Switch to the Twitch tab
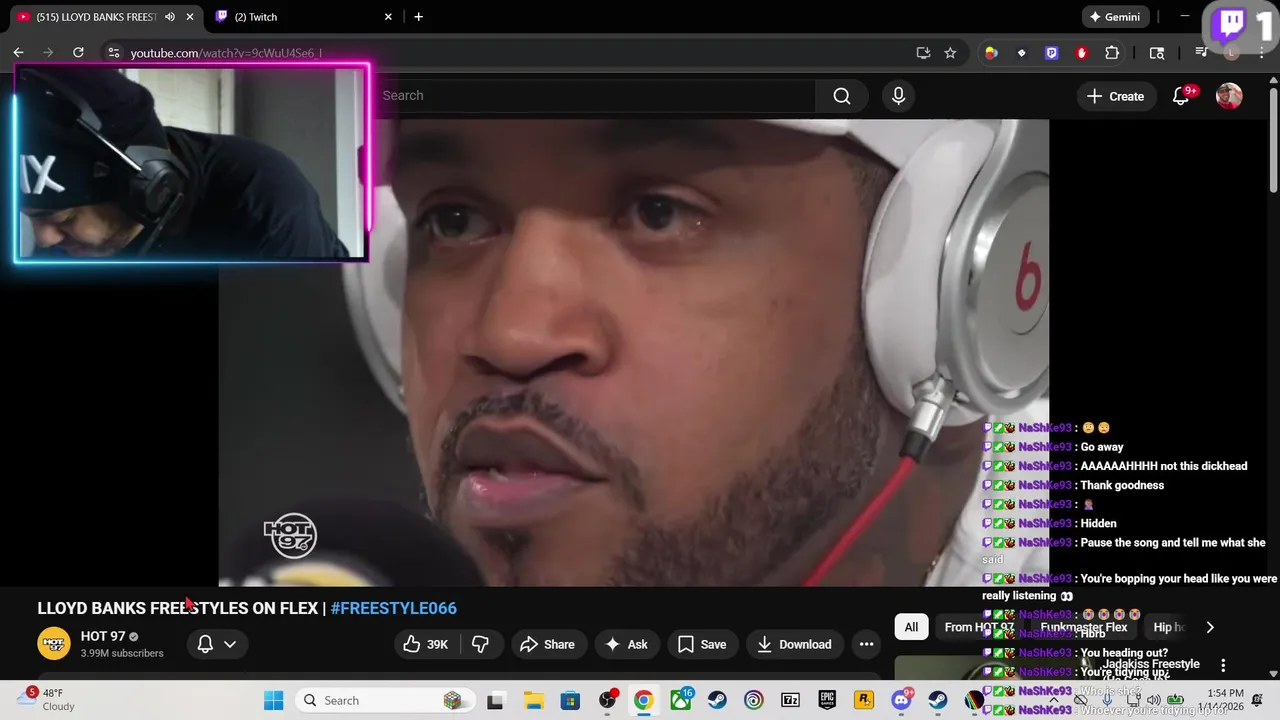Screen dimensions: 1280x720 pos(300,17)
